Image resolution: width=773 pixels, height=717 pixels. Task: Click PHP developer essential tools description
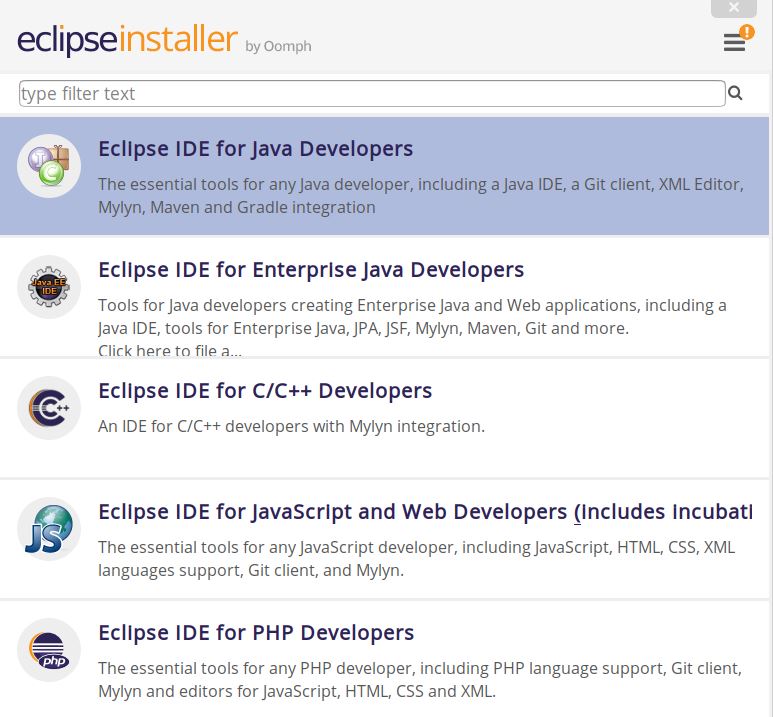420,680
